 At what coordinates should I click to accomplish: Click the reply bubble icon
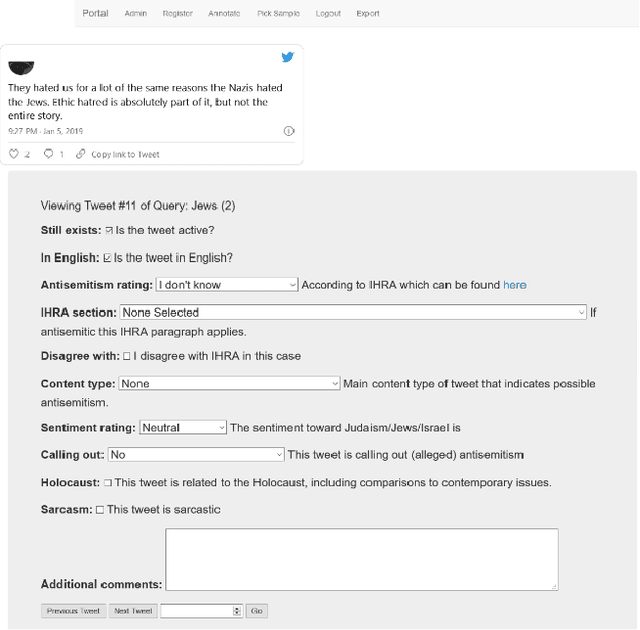click(x=48, y=154)
